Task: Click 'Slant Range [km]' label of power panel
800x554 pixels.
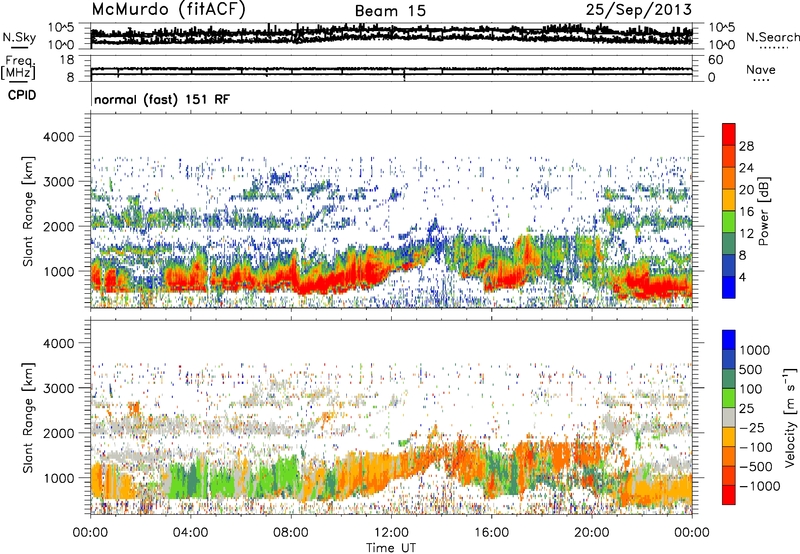Action: [28, 211]
